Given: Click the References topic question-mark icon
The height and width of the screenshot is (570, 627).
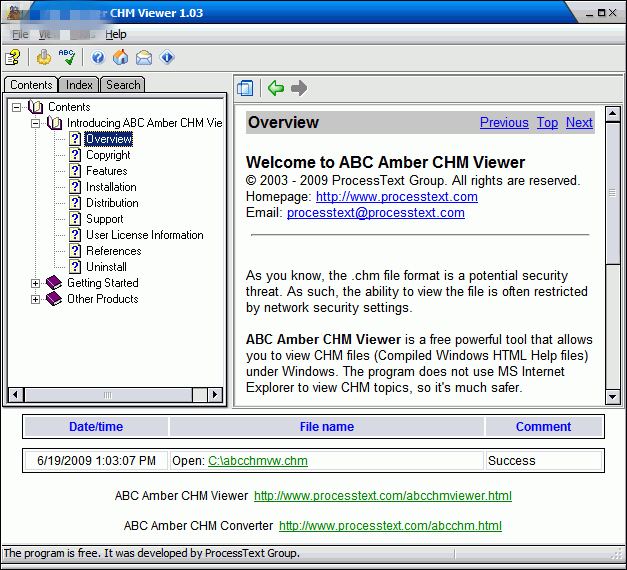Looking at the screenshot, I should 75,250.
